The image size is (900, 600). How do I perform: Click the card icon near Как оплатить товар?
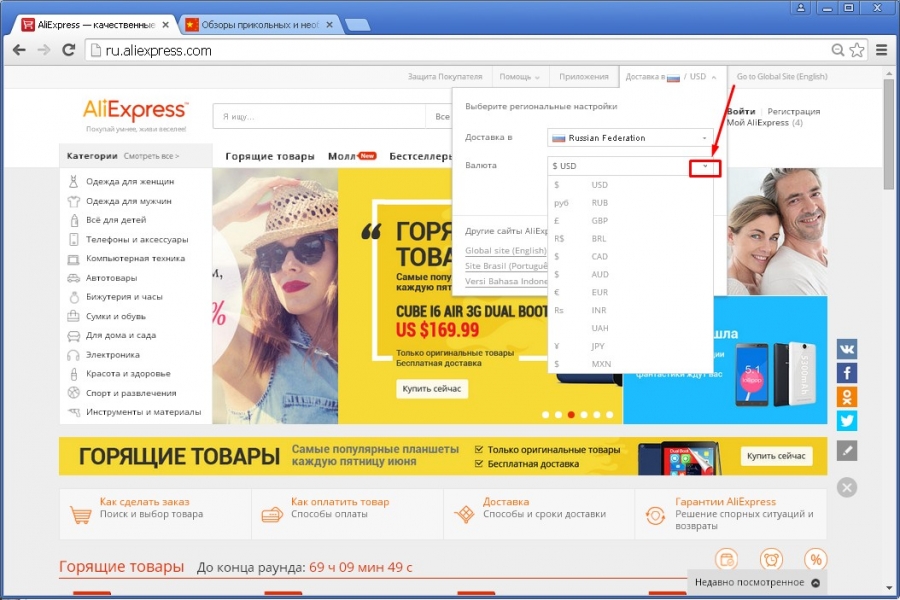[x=271, y=514]
